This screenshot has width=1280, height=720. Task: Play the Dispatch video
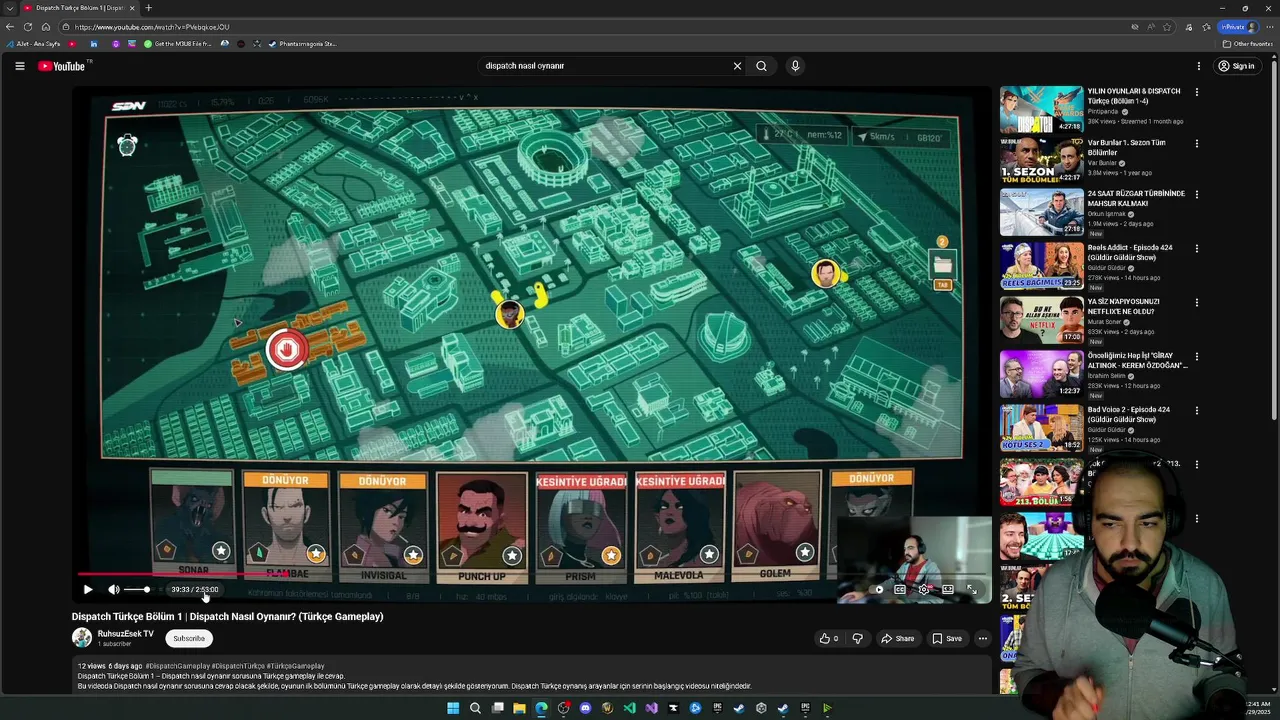(x=87, y=589)
